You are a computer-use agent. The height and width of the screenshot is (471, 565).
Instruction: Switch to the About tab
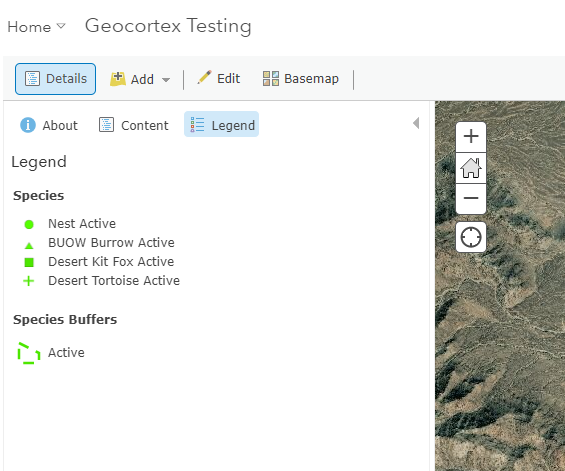[49, 125]
